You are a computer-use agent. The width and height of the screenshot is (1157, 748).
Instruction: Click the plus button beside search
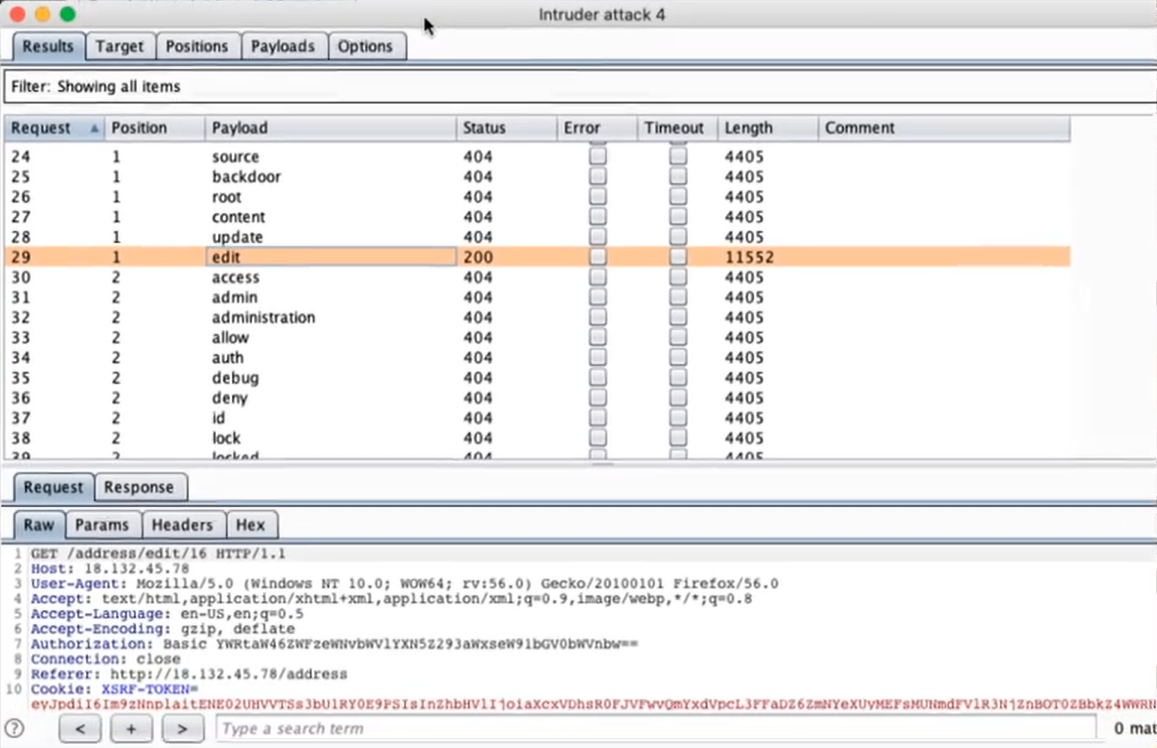coord(130,729)
